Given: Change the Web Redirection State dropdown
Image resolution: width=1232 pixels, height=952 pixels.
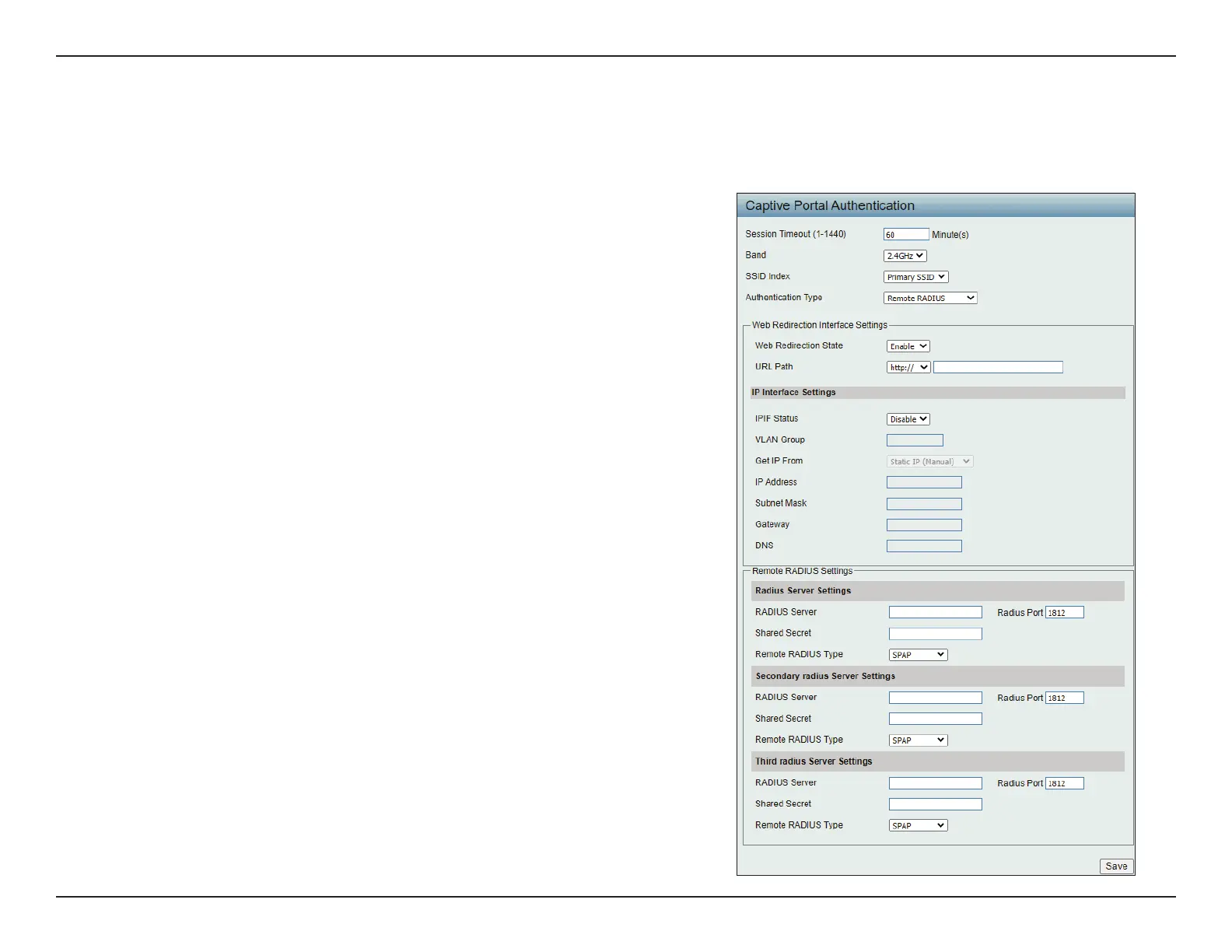Looking at the screenshot, I should [x=908, y=346].
